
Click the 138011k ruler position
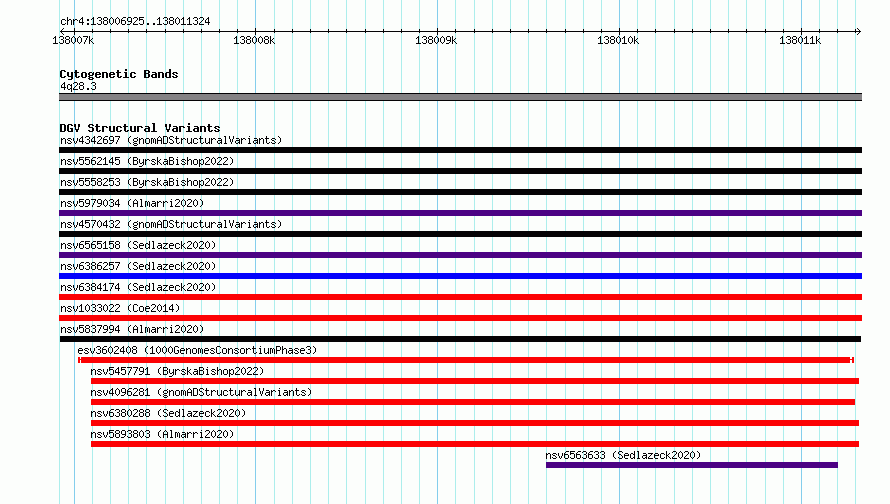click(x=800, y=40)
